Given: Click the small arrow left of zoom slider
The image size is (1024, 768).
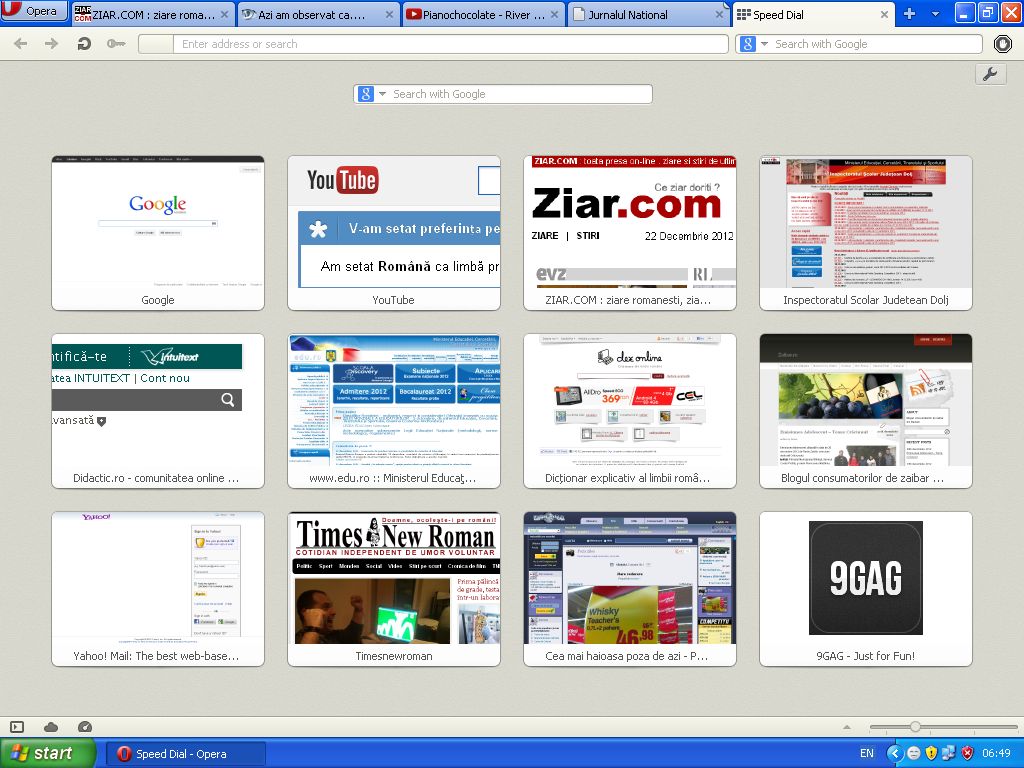Looking at the screenshot, I should tap(847, 727).
